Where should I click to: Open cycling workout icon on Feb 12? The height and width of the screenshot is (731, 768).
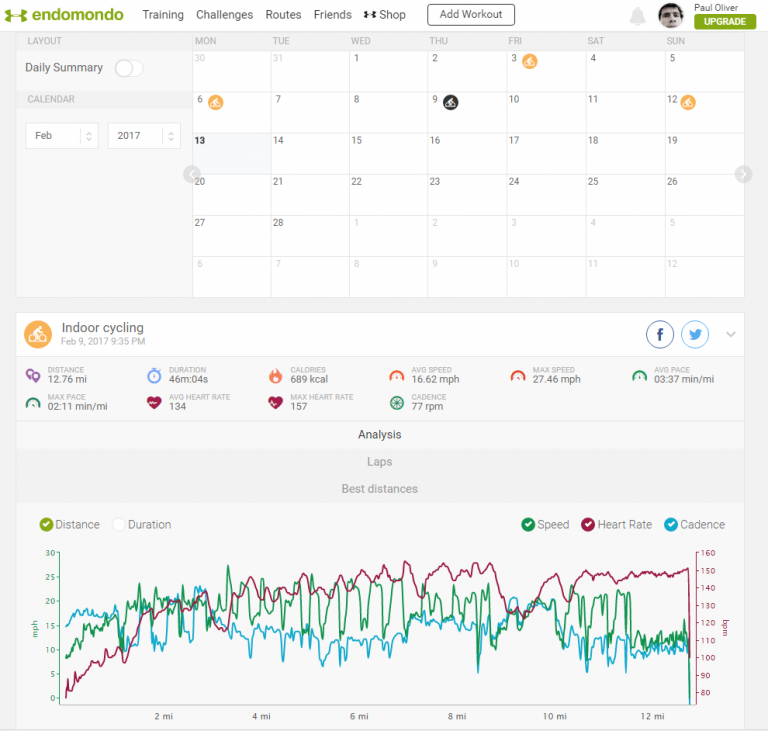[x=688, y=102]
